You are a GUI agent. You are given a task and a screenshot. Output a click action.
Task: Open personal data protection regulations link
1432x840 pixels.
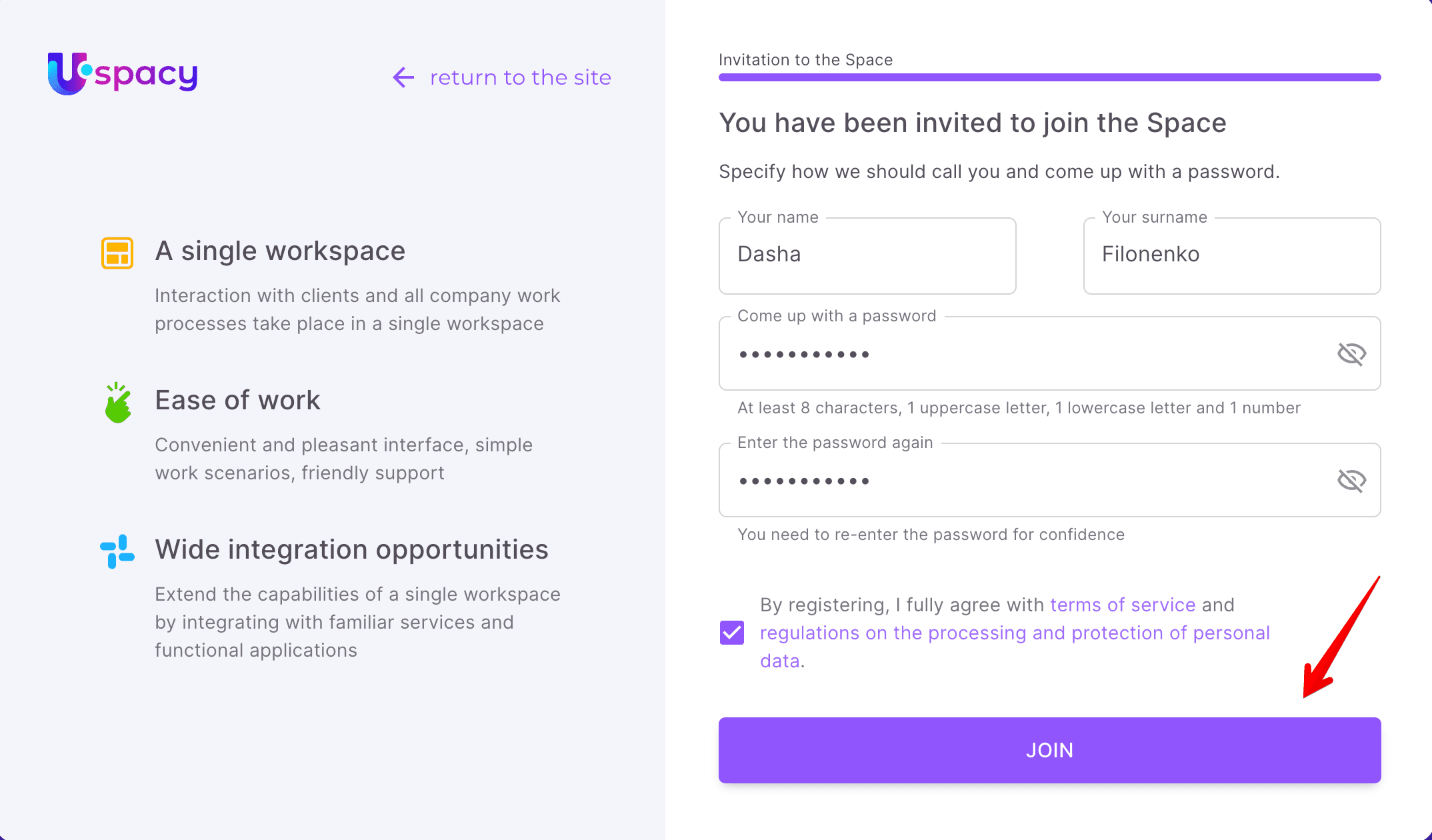point(1015,633)
